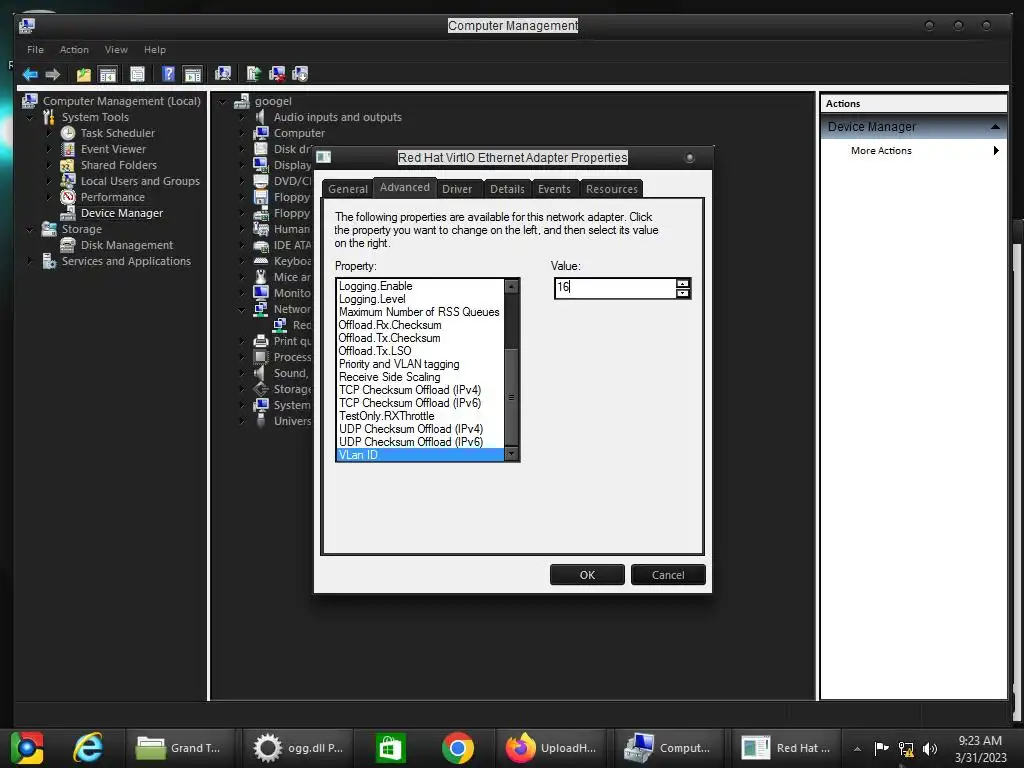The width and height of the screenshot is (1024, 768).
Task: Select Services and Applications node
Action: click(x=126, y=261)
